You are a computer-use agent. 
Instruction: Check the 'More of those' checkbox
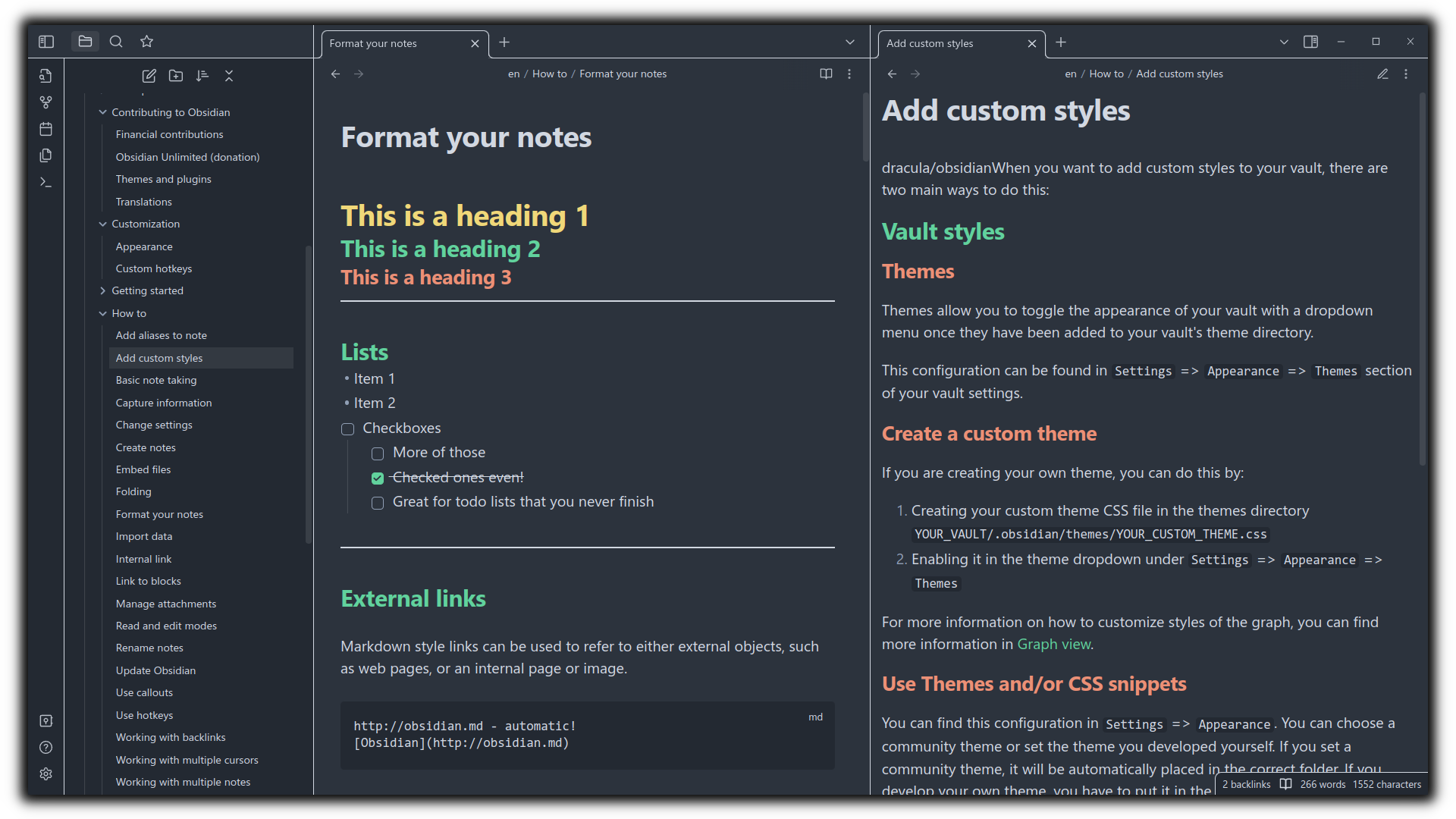pos(378,453)
